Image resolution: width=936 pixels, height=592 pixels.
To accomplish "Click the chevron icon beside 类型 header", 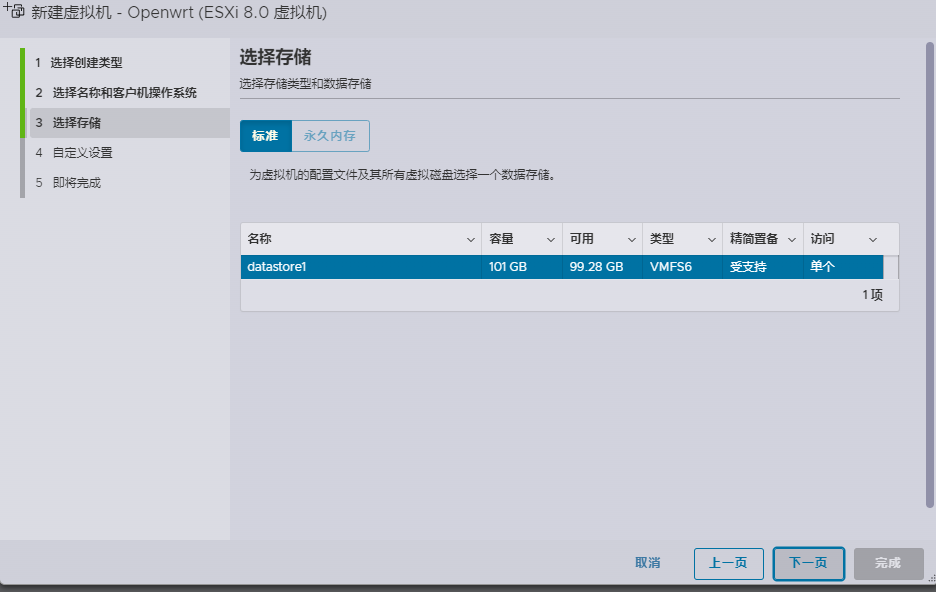I will coord(712,240).
